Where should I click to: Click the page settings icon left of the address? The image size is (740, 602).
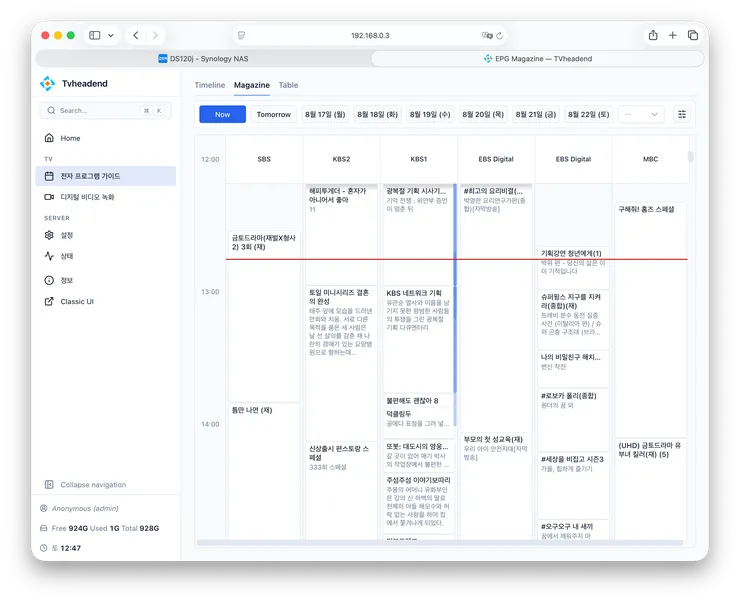(x=242, y=35)
